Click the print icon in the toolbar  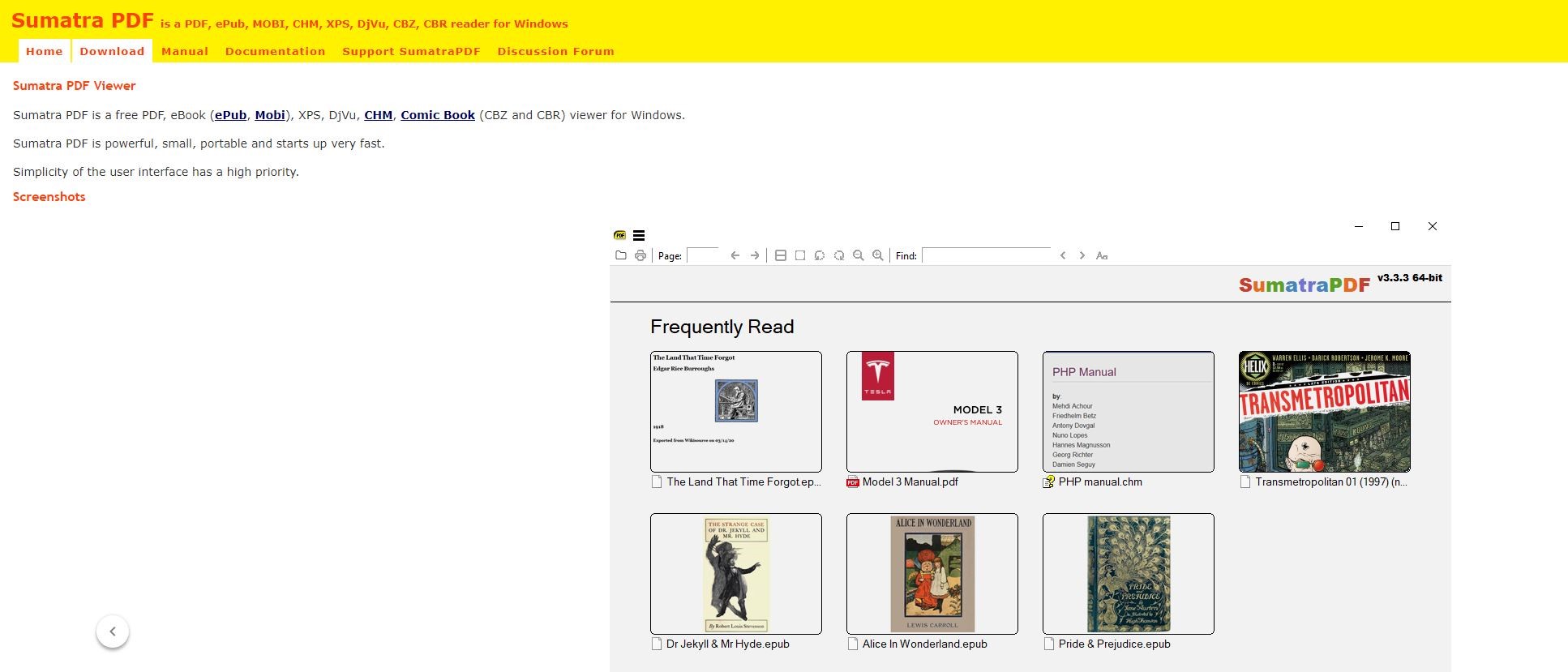pyautogui.click(x=640, y=255)
